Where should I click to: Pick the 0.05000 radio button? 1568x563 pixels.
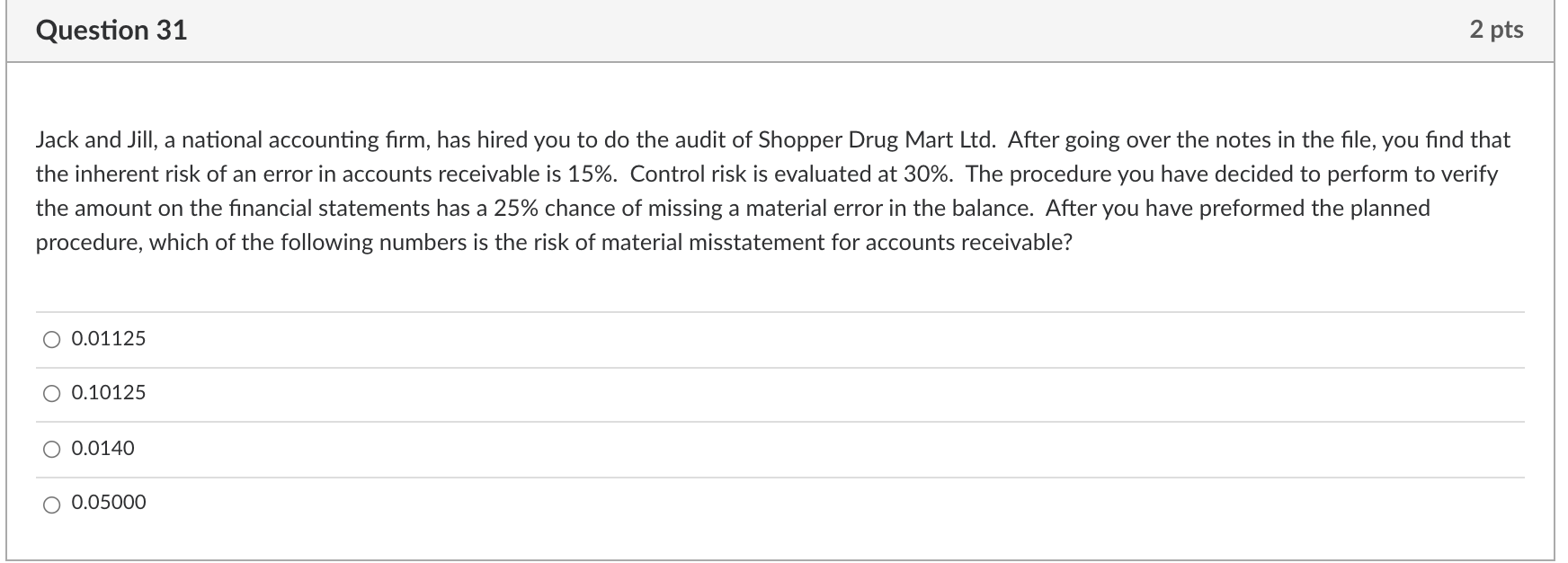click(52, 504)
